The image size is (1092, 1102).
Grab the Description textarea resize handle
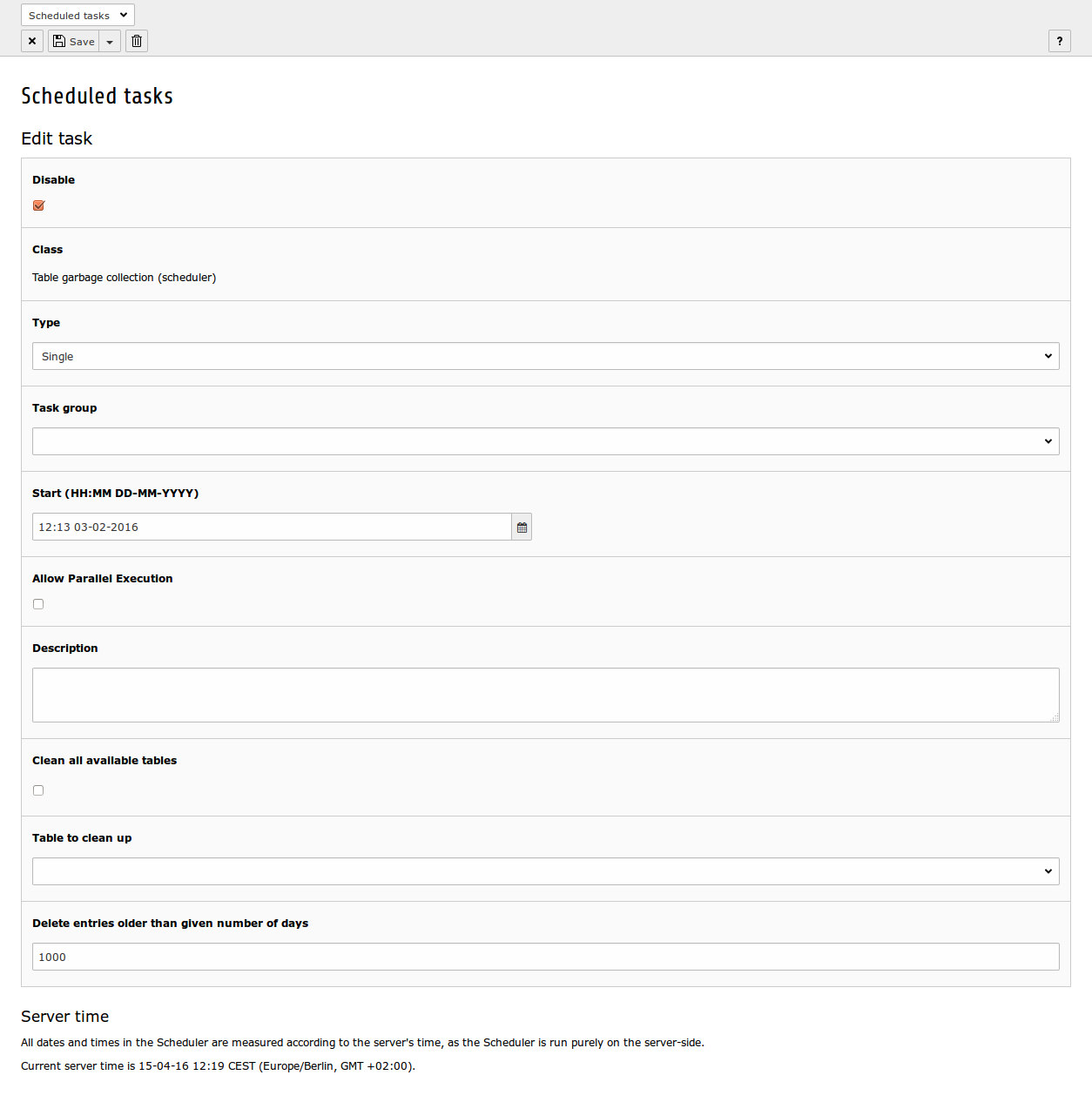(1055, 717)
